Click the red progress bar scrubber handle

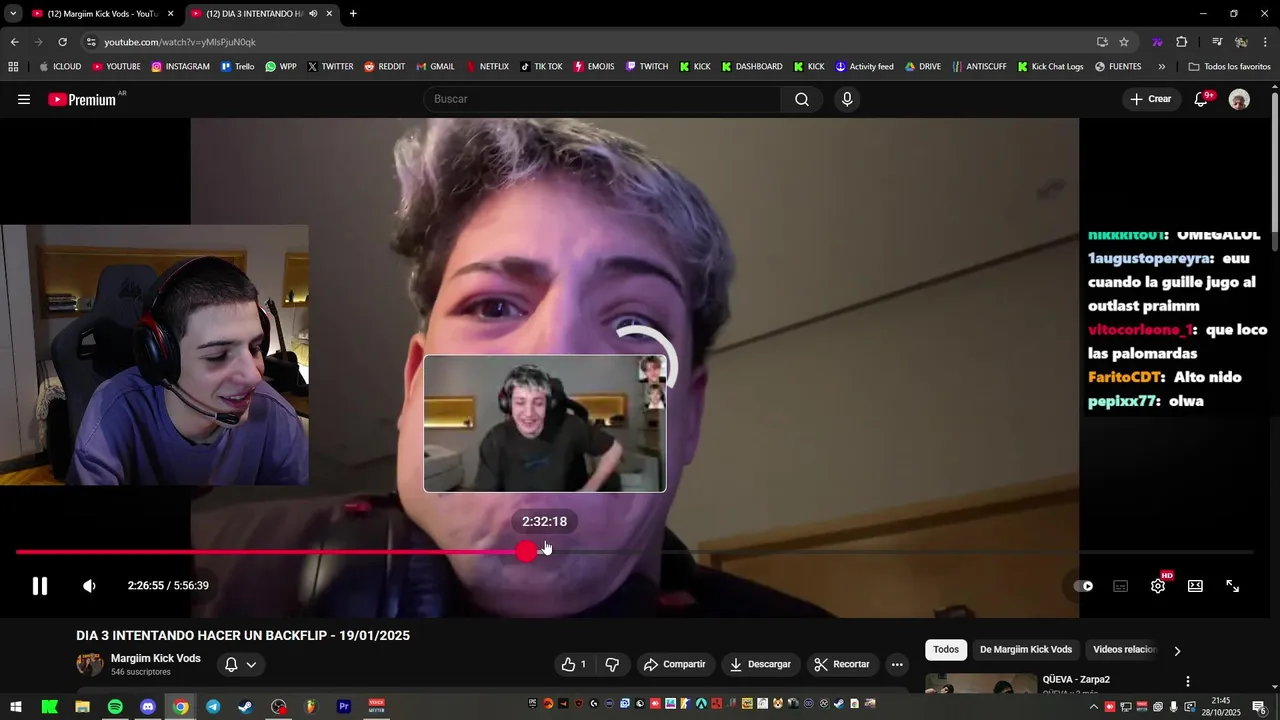click(527, 552)
